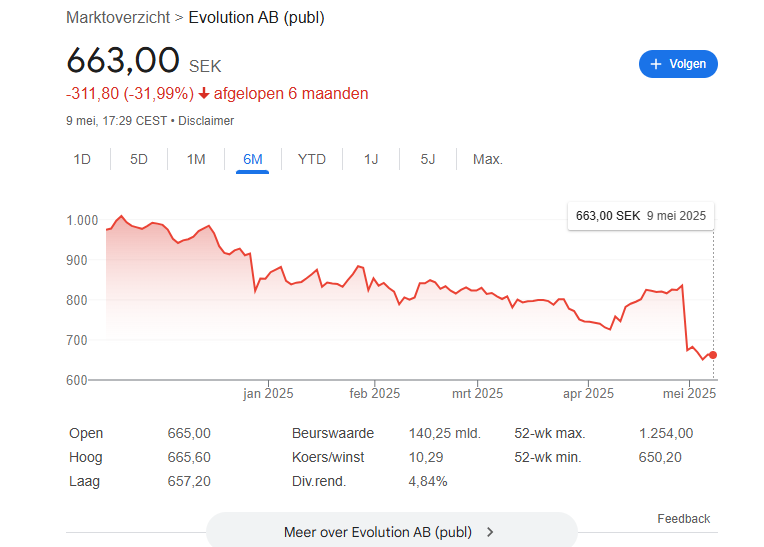Switch to the 1M chart range
Screen dimensions: 764x547
(196, 159)
